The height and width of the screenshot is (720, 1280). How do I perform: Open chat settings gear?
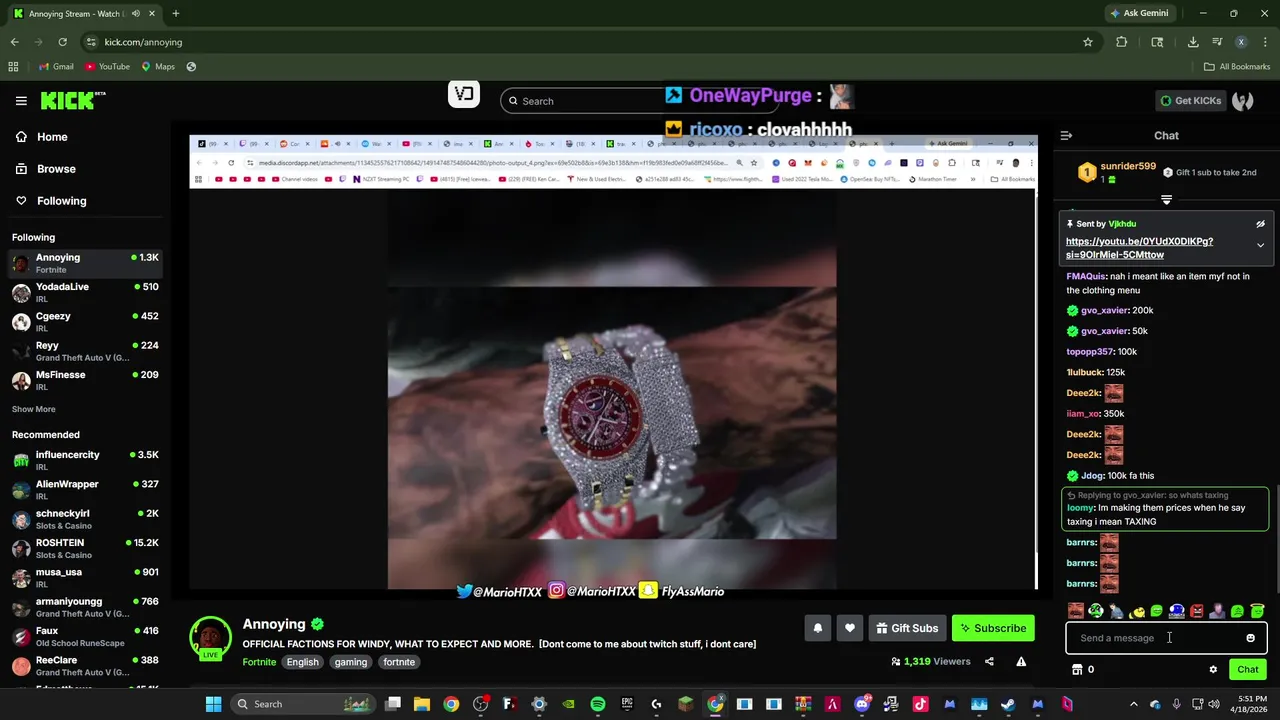tap(1213, 670)
